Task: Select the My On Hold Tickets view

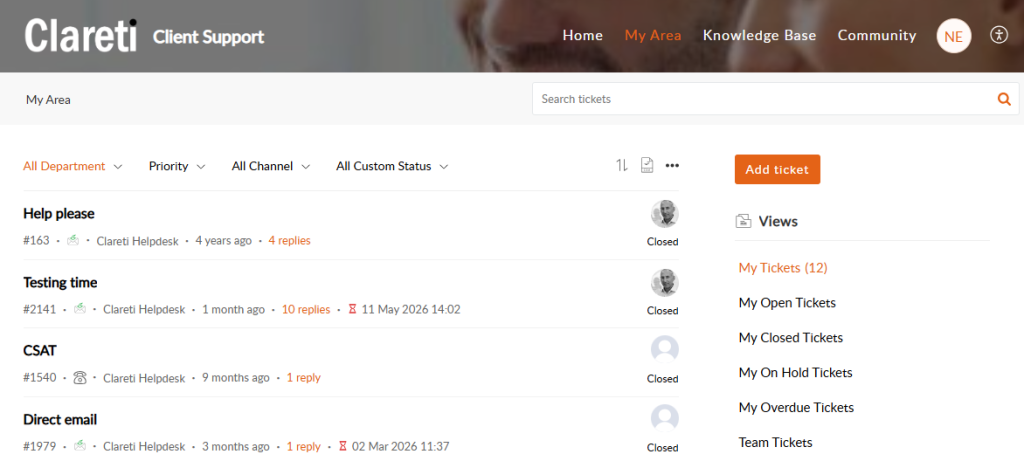Action: [x=795, y=373]
